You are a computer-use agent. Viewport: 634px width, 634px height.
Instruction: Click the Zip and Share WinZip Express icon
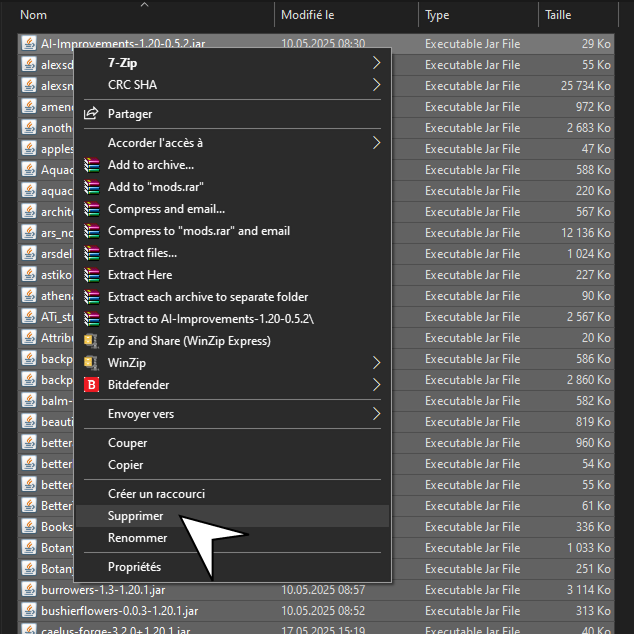click(92, 341)
